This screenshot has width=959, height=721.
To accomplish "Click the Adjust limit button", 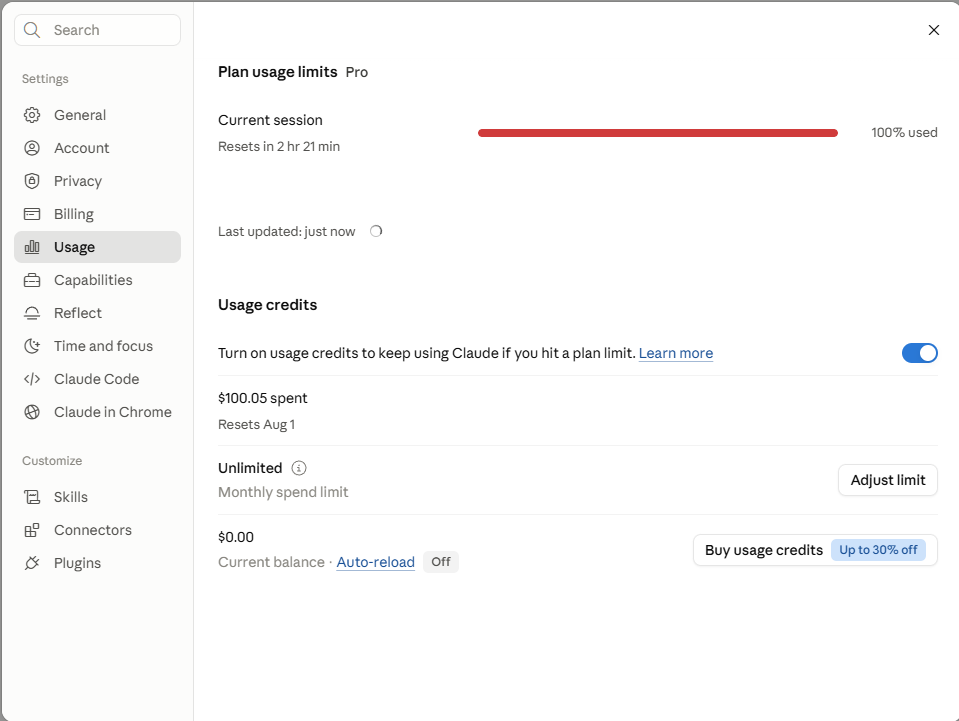I will click(x=887, y=480).
